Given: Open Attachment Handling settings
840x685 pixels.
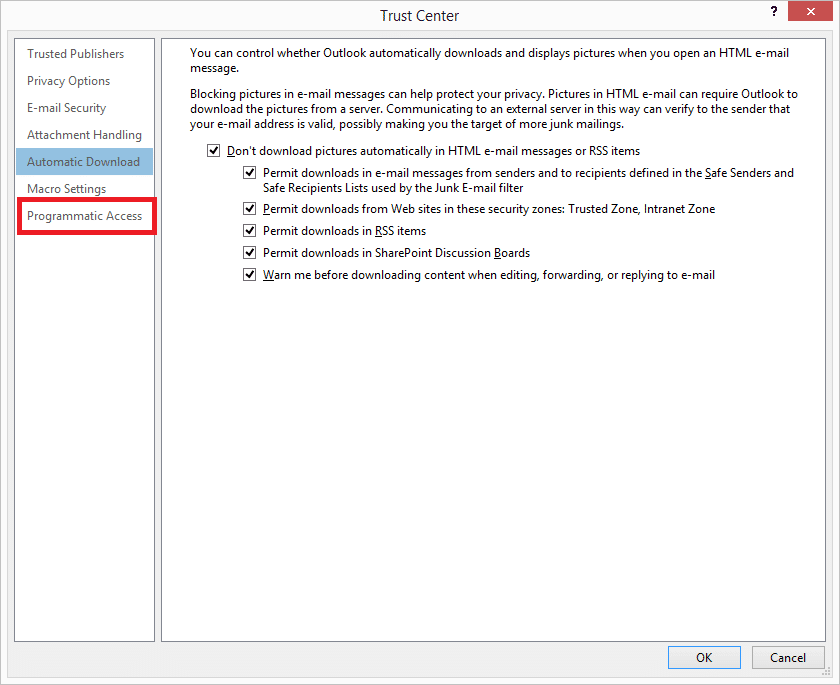Looking at the screenshot, I should click(x=84, y=134).
